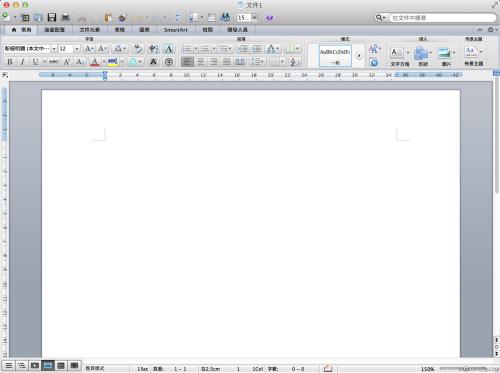Viewport: 500px width, 373px height.
Task: Open the font size 12 dropdown
Action: point(77,49)
